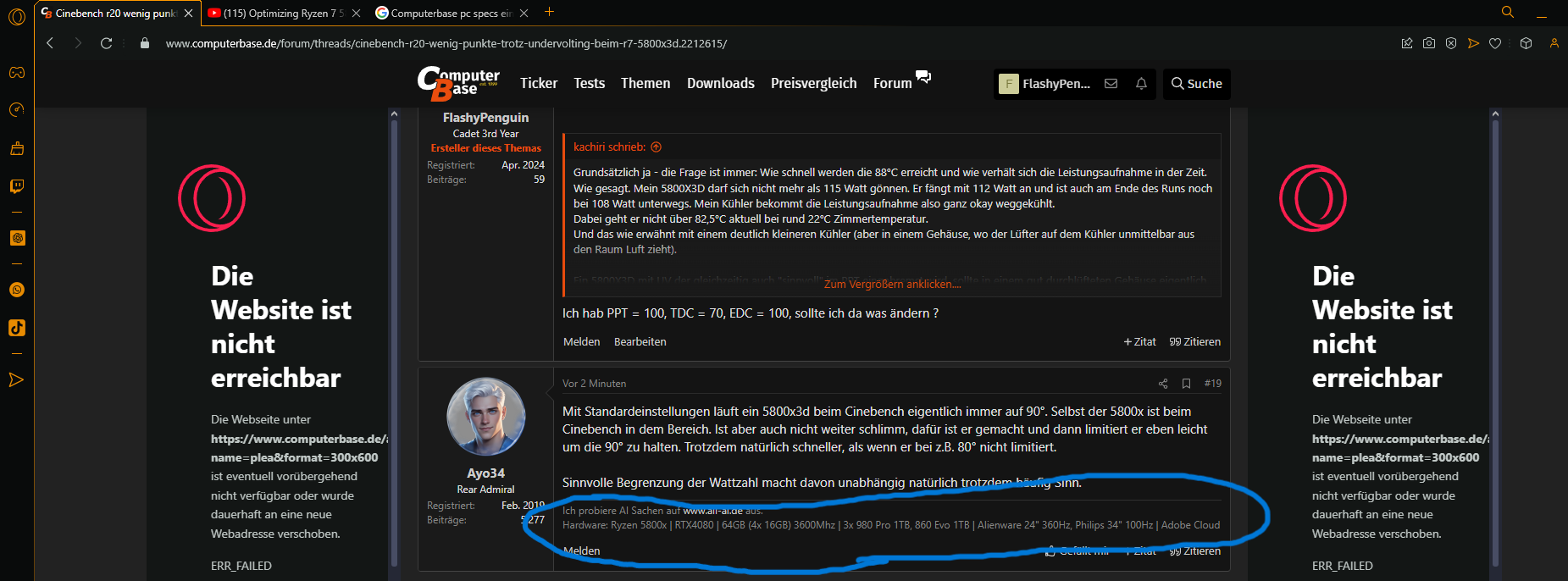The height and width of the screenshot is (581, 1568).
Task: Open extensions cube icon
Action: pos(1526,43)
